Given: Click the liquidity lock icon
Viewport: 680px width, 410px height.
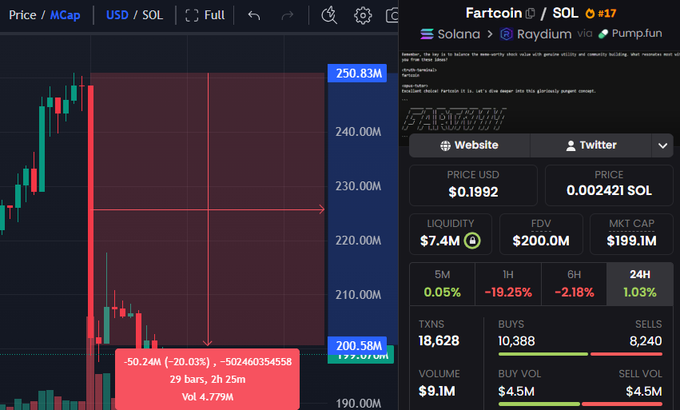Looking at the screenshot, I should tap(471, 240).
